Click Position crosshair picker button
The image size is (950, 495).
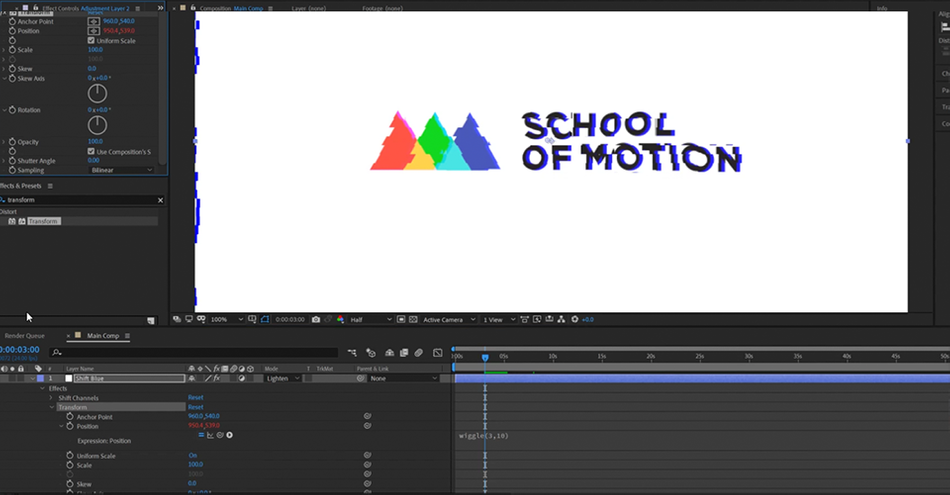93,31
